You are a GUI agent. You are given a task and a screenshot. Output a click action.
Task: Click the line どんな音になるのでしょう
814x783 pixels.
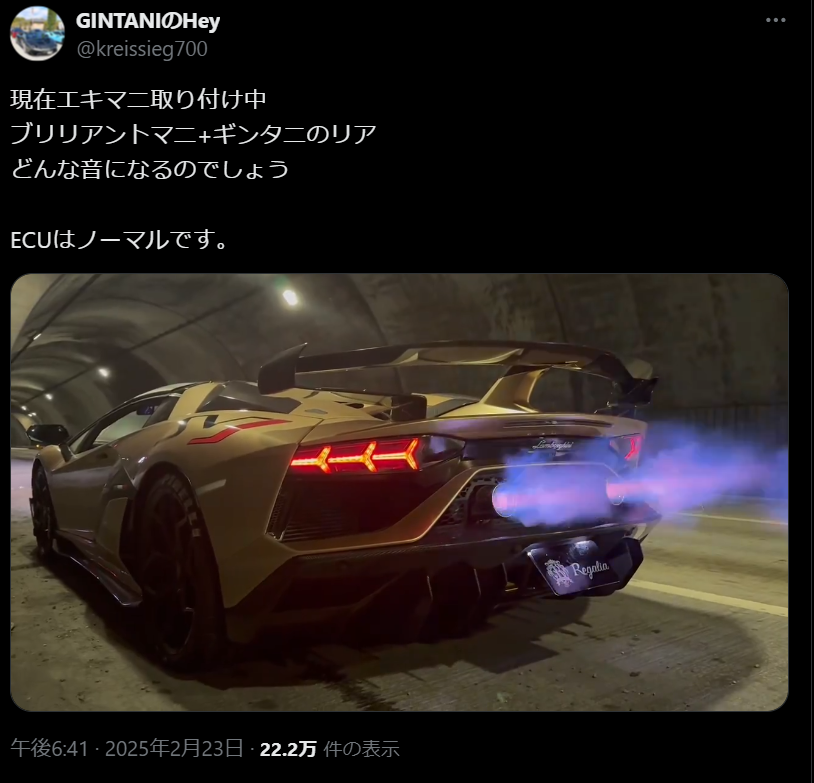point(150,169)
